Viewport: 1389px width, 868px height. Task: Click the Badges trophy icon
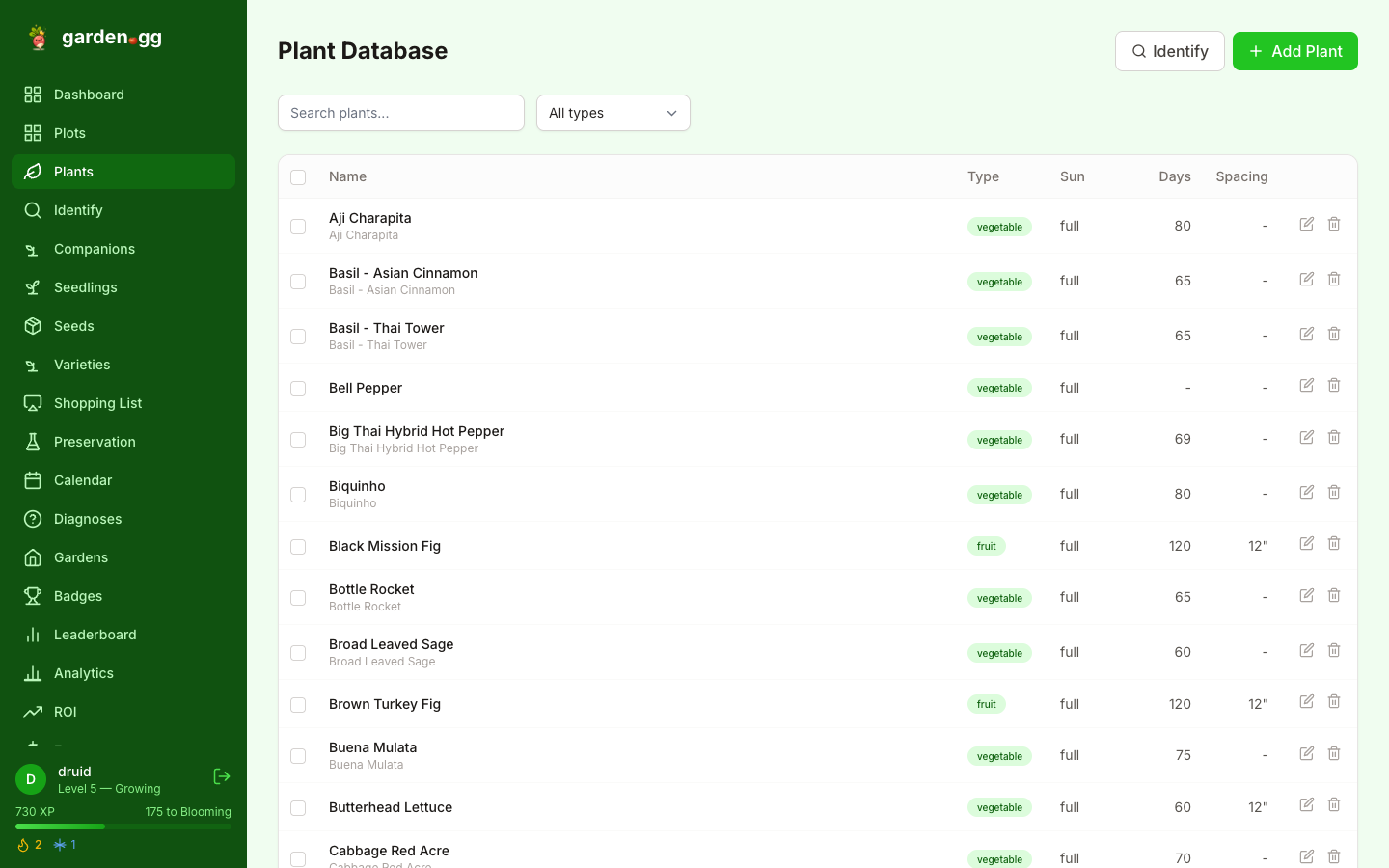33,596
